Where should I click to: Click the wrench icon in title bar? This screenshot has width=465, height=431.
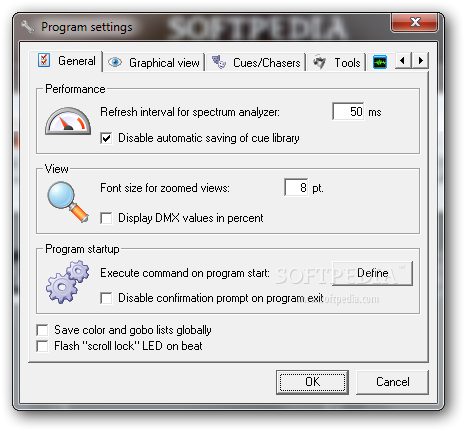pos(28,27)
